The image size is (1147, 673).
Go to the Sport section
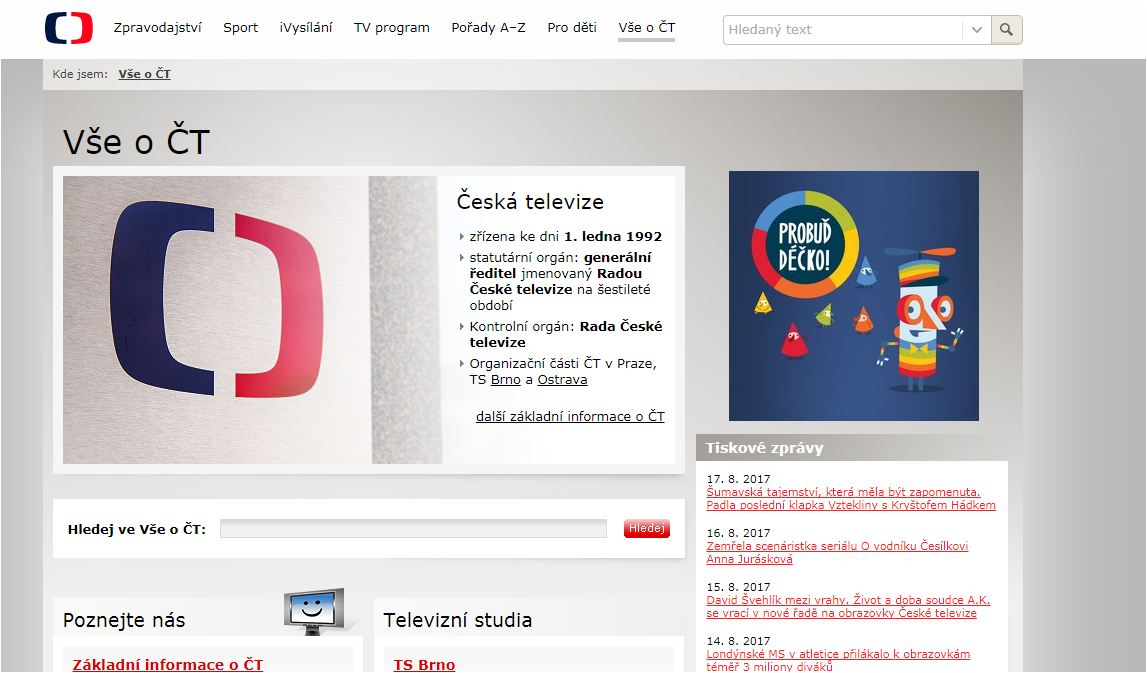pyautogui.click(x=241, y=28)
